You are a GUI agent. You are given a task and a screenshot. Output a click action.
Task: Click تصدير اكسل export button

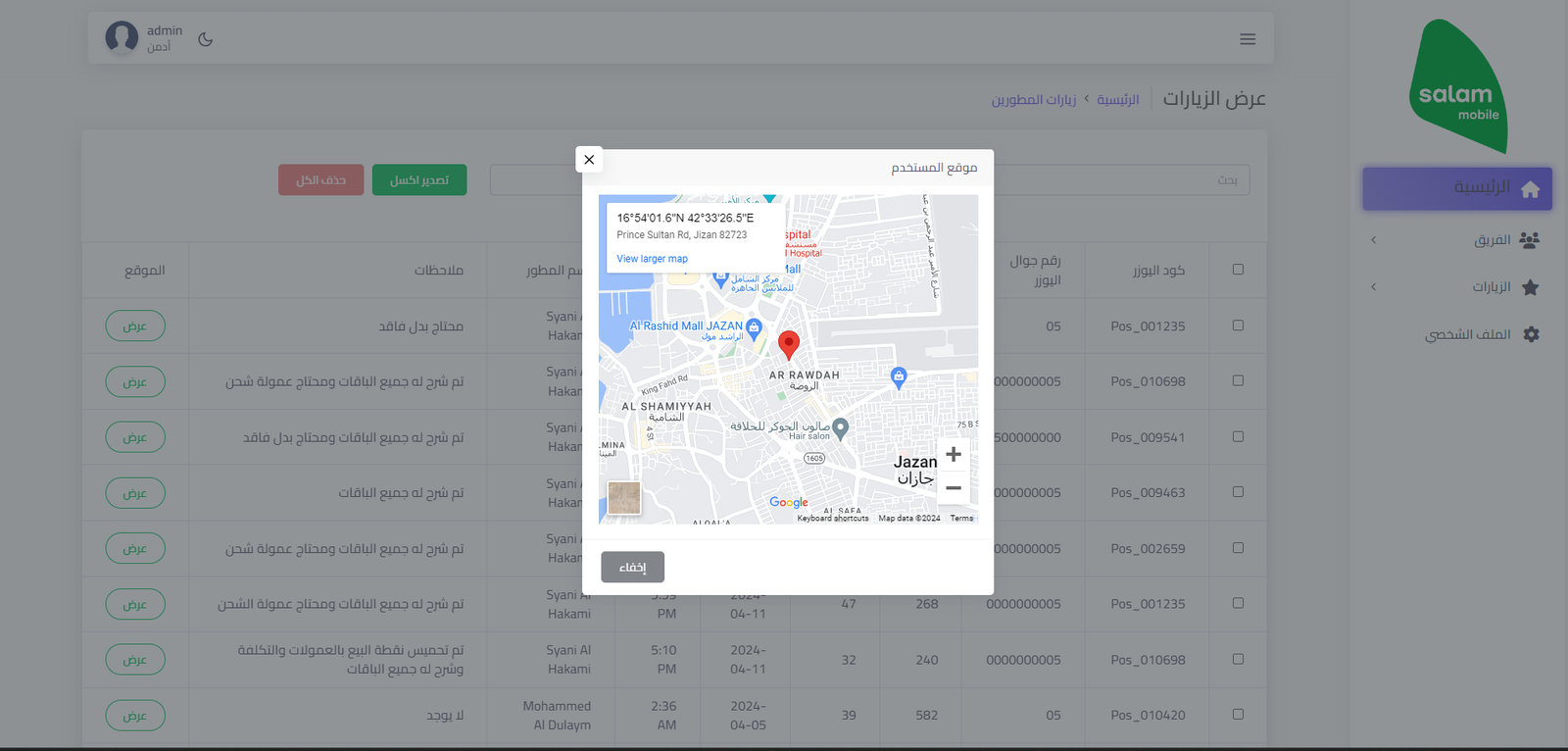(x=419, y=180)
